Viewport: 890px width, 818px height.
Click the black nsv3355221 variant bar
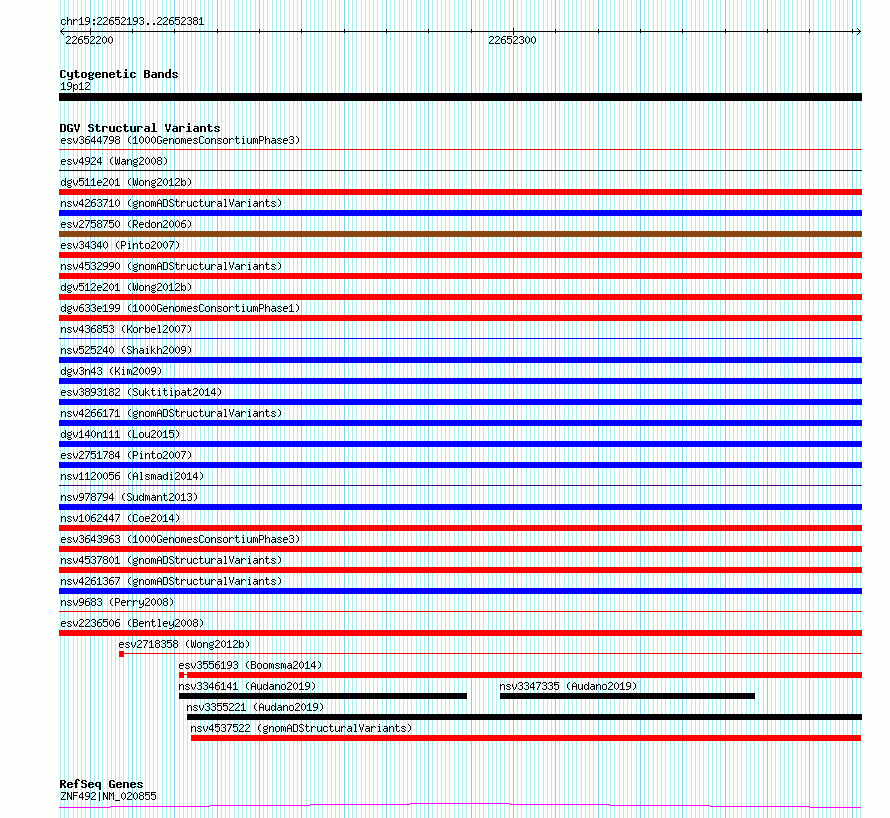click(x=524, y=717)
